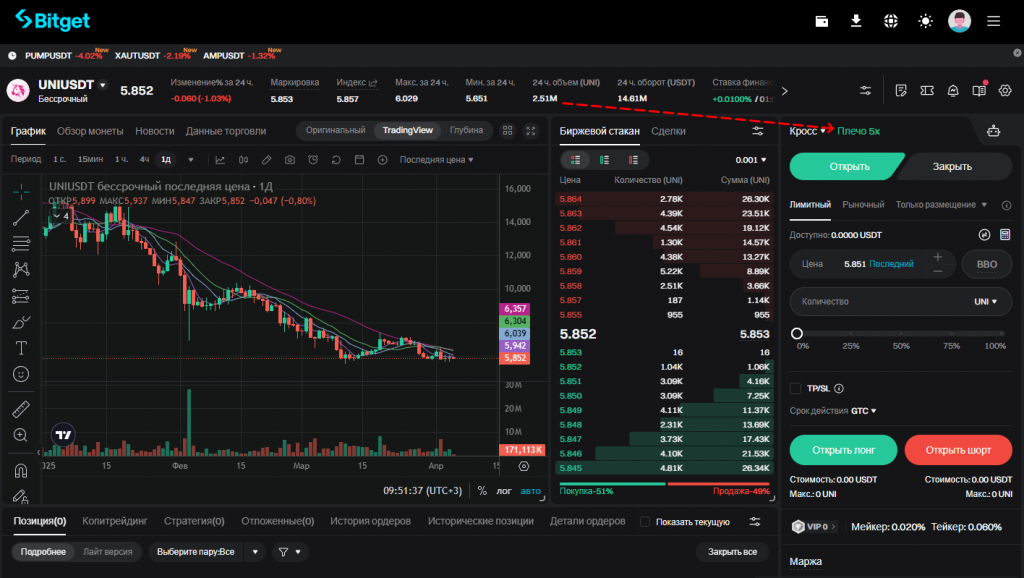This screenshot has height=578, width=1024.
Task: Toggle percent scale on chart
Action: click(x=482, y=490)
